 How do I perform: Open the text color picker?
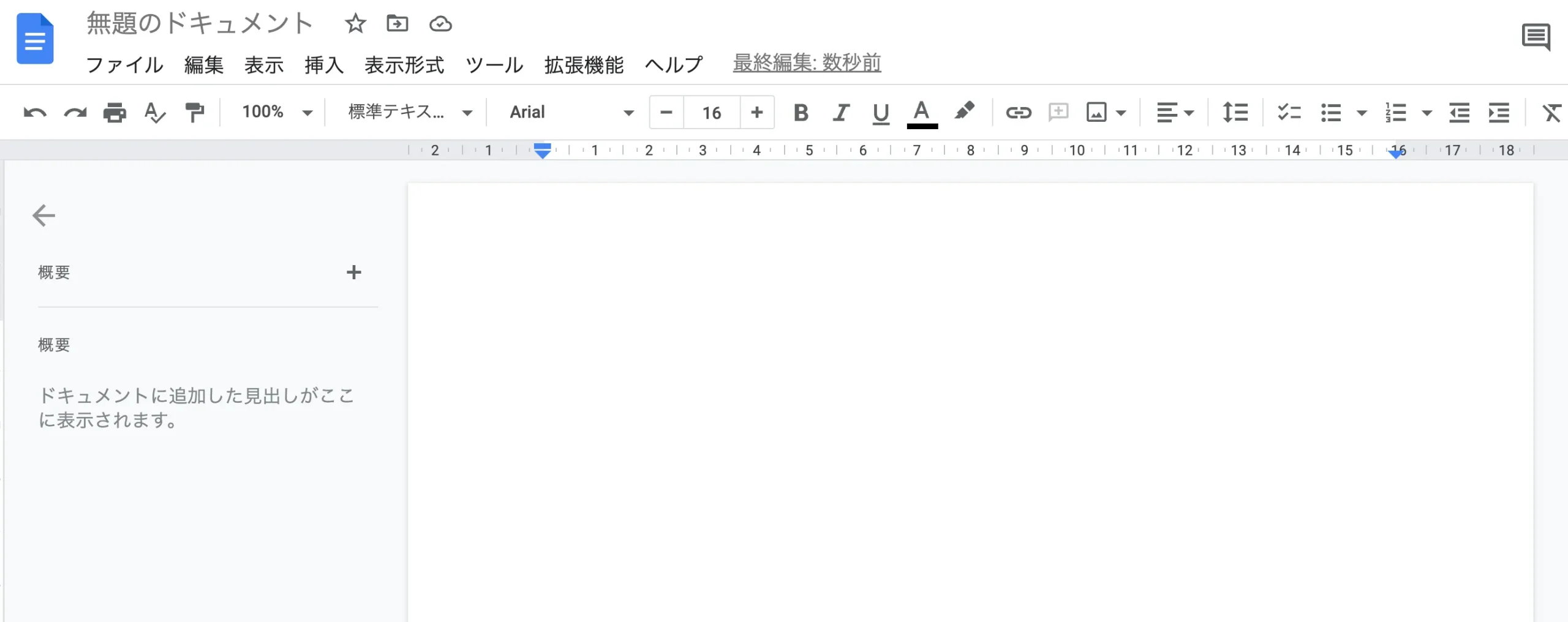(922, 114)
